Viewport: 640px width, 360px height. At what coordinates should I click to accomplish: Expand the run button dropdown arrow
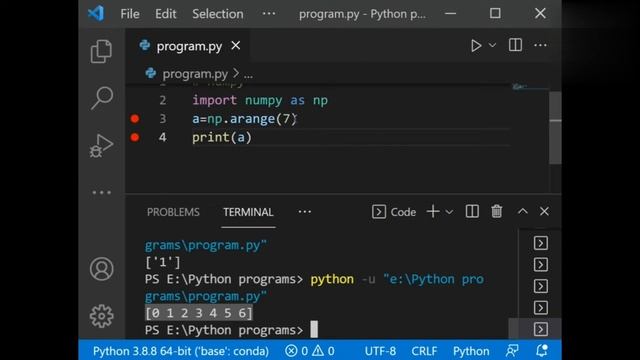(x=493, y=45)
